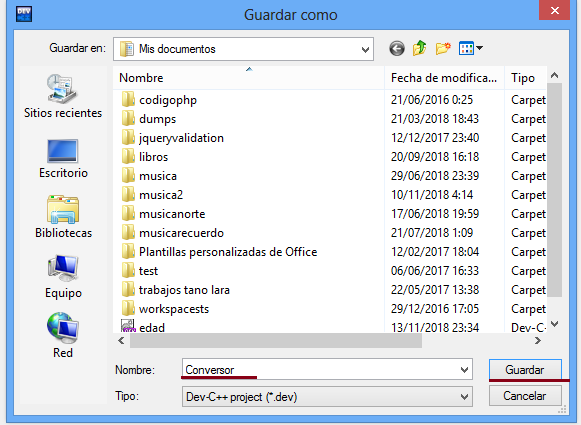Click the Guardar button
This screenshot has height=425, width=581.
(525, 369)
